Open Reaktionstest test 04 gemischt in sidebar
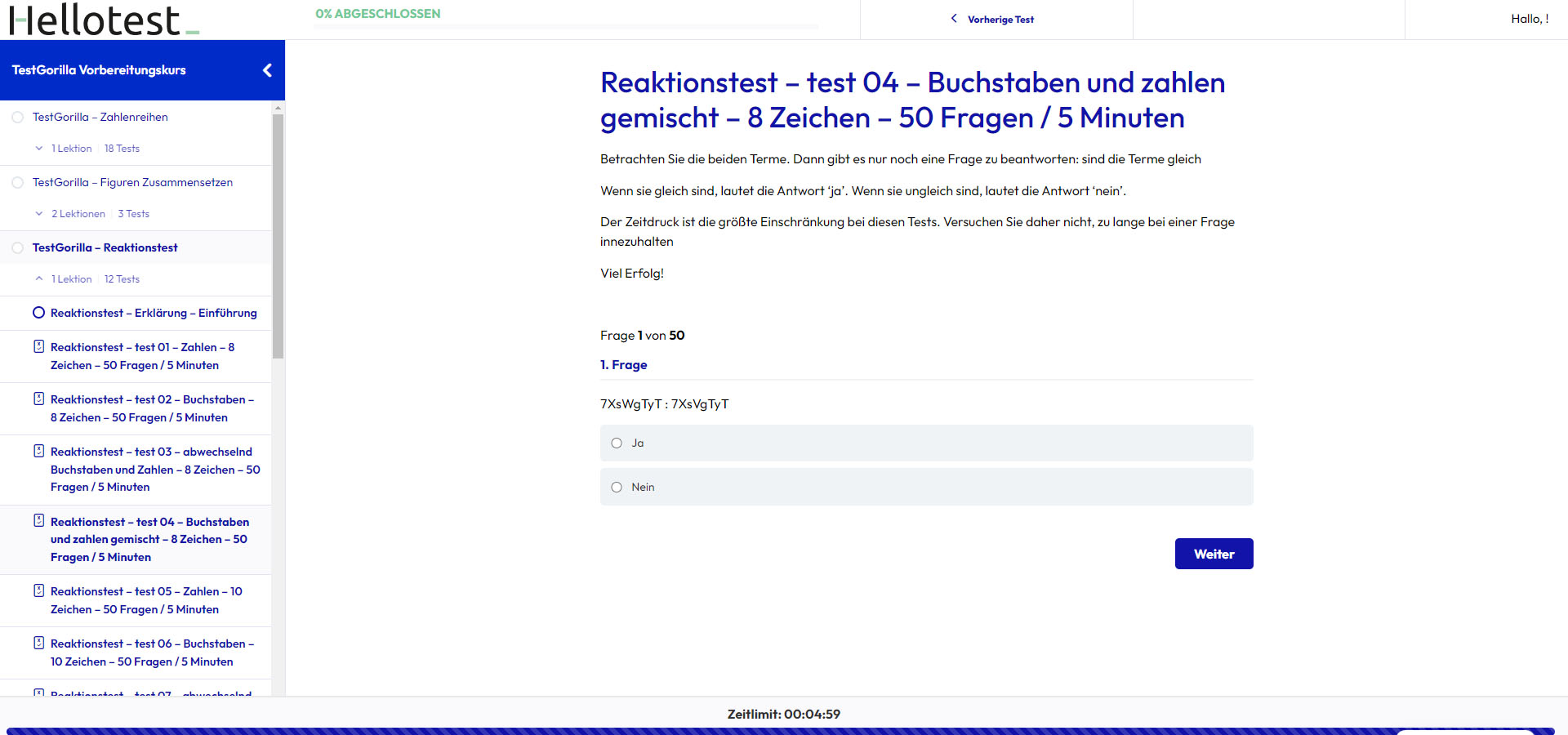Screen dimensions: 1568x735 149,539
